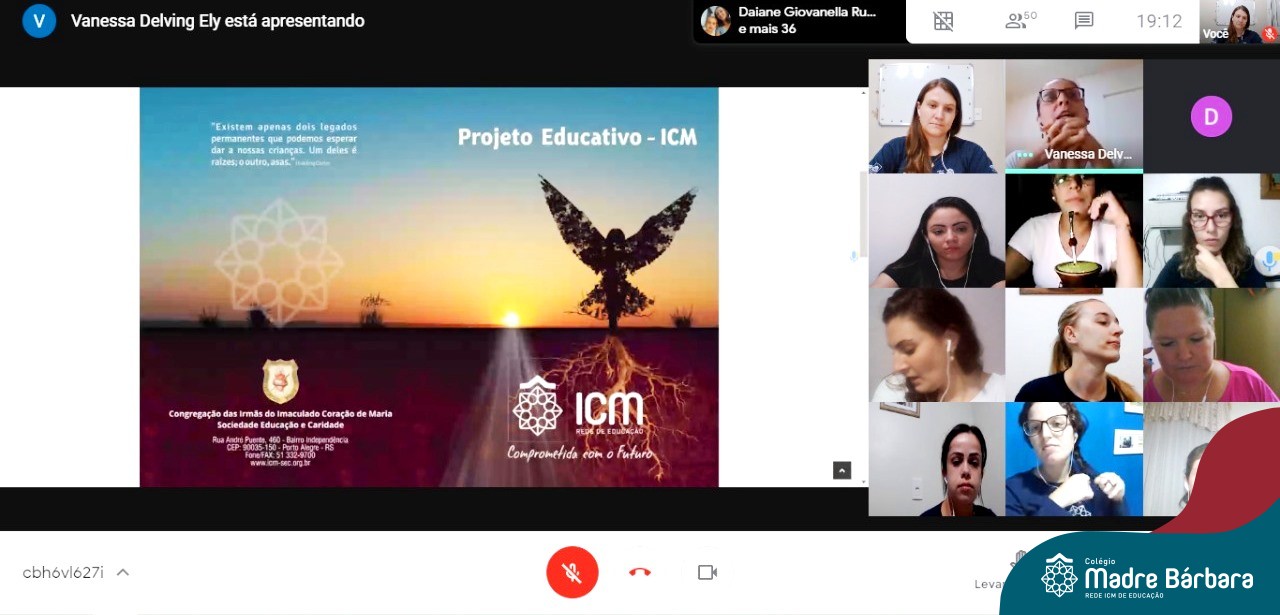The width and height of the screenshot is (1280, 615).
Task: Select Vanessa Delving's video tile
Action: click(x=1074, y=115)
